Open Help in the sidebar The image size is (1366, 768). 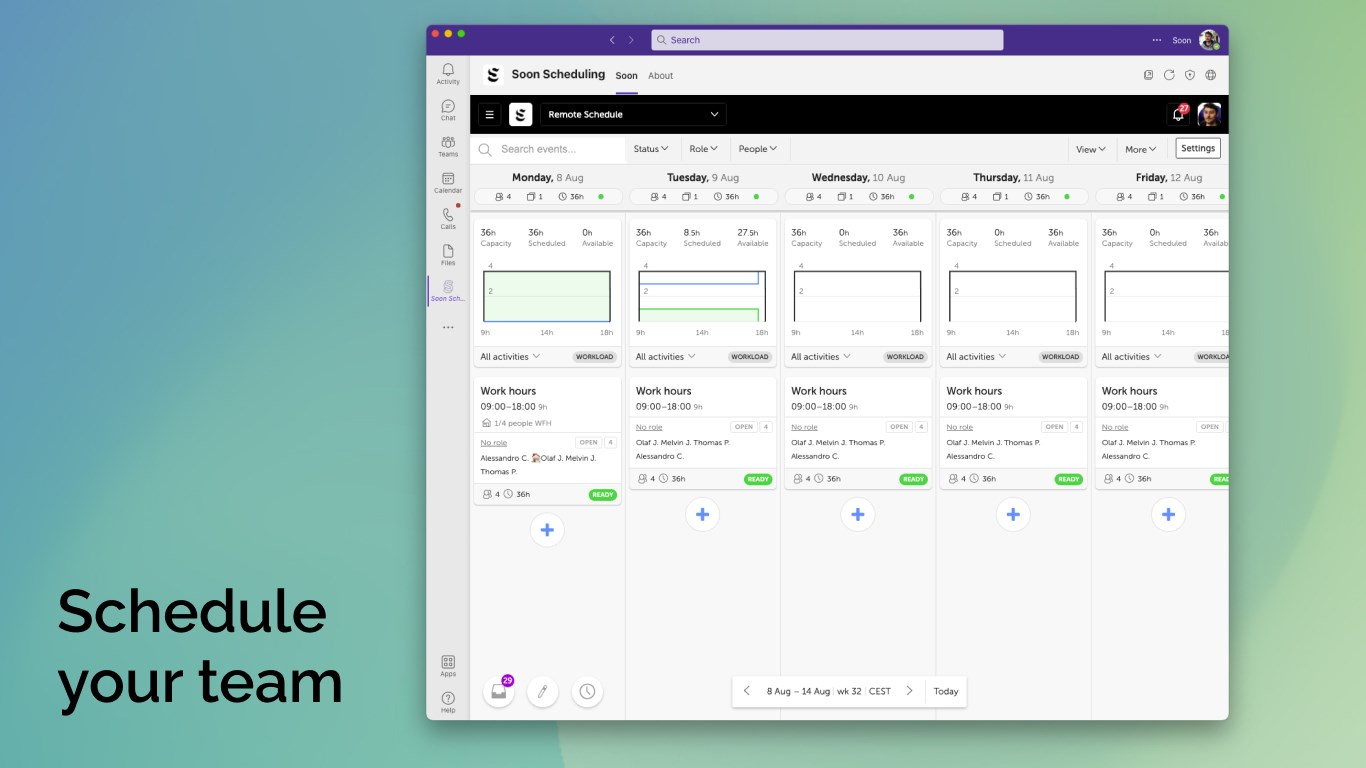click(448, 702)
